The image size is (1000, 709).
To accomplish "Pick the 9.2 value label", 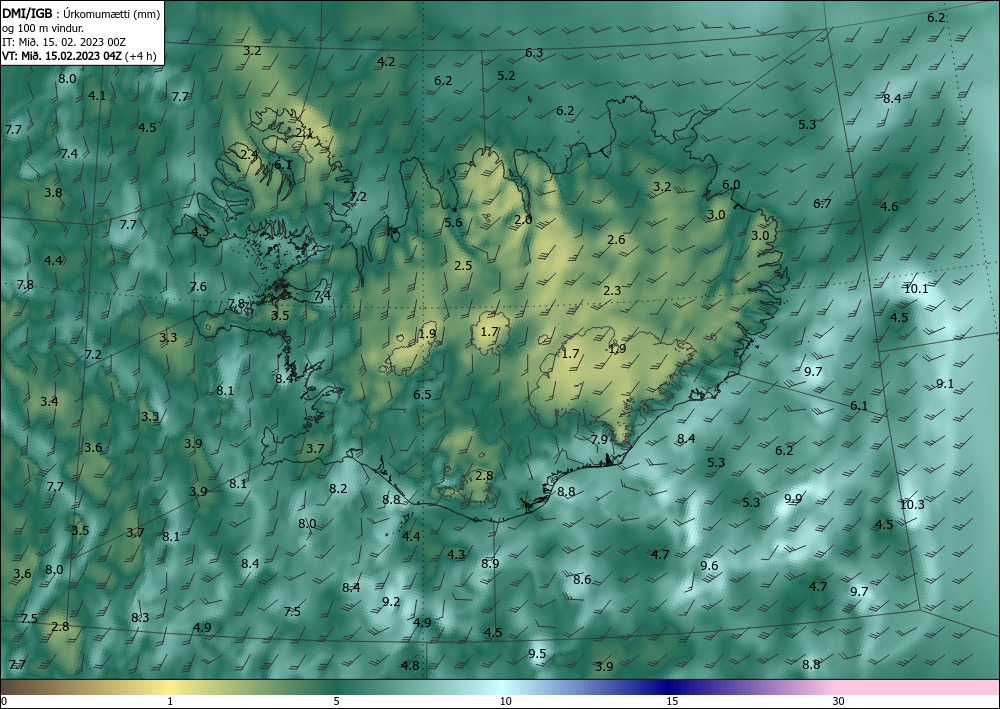I will pos(391,601).
